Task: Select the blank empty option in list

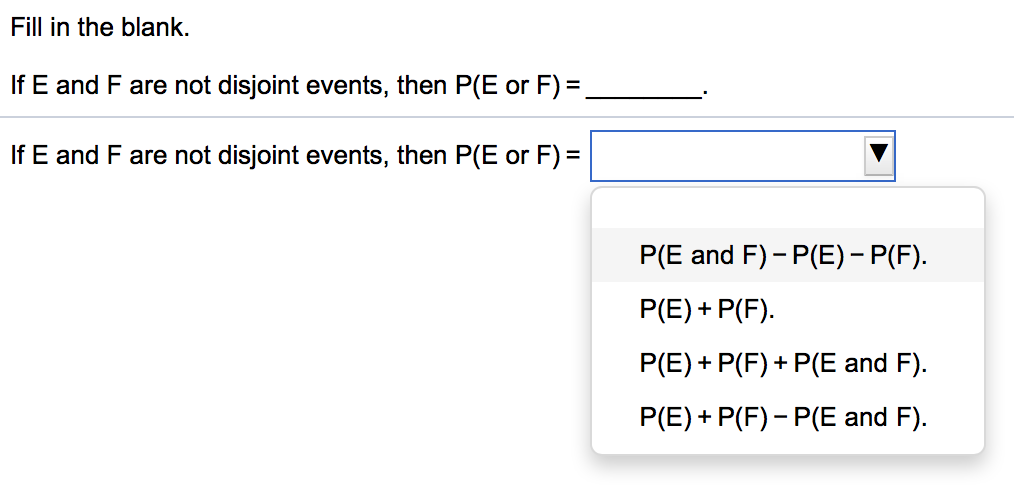Action: pyautogui.click(x=788, y=209)
